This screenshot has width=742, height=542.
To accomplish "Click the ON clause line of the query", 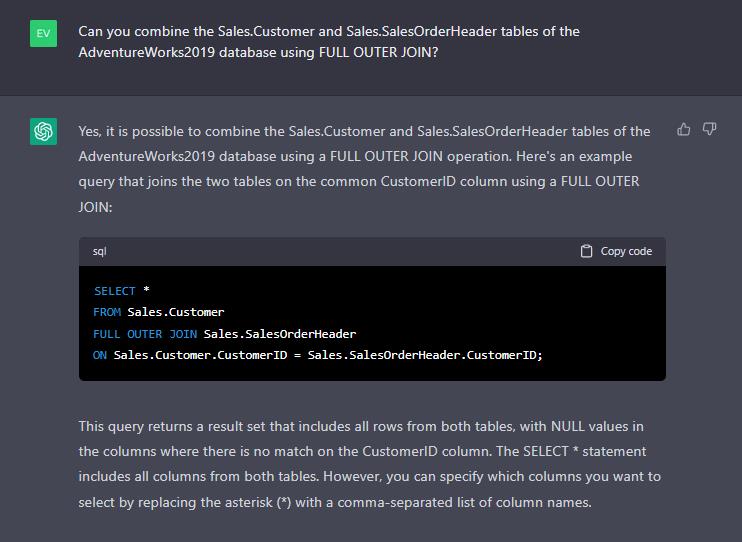I will [318, 355].
